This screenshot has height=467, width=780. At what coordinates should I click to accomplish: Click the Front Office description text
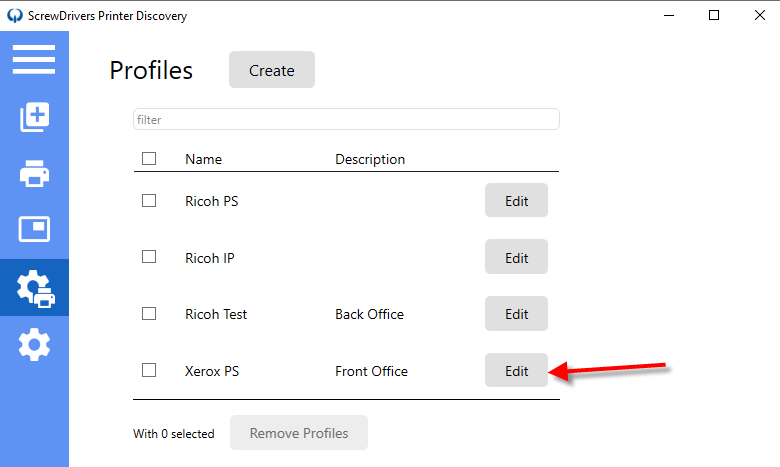(x=372, y=372)
